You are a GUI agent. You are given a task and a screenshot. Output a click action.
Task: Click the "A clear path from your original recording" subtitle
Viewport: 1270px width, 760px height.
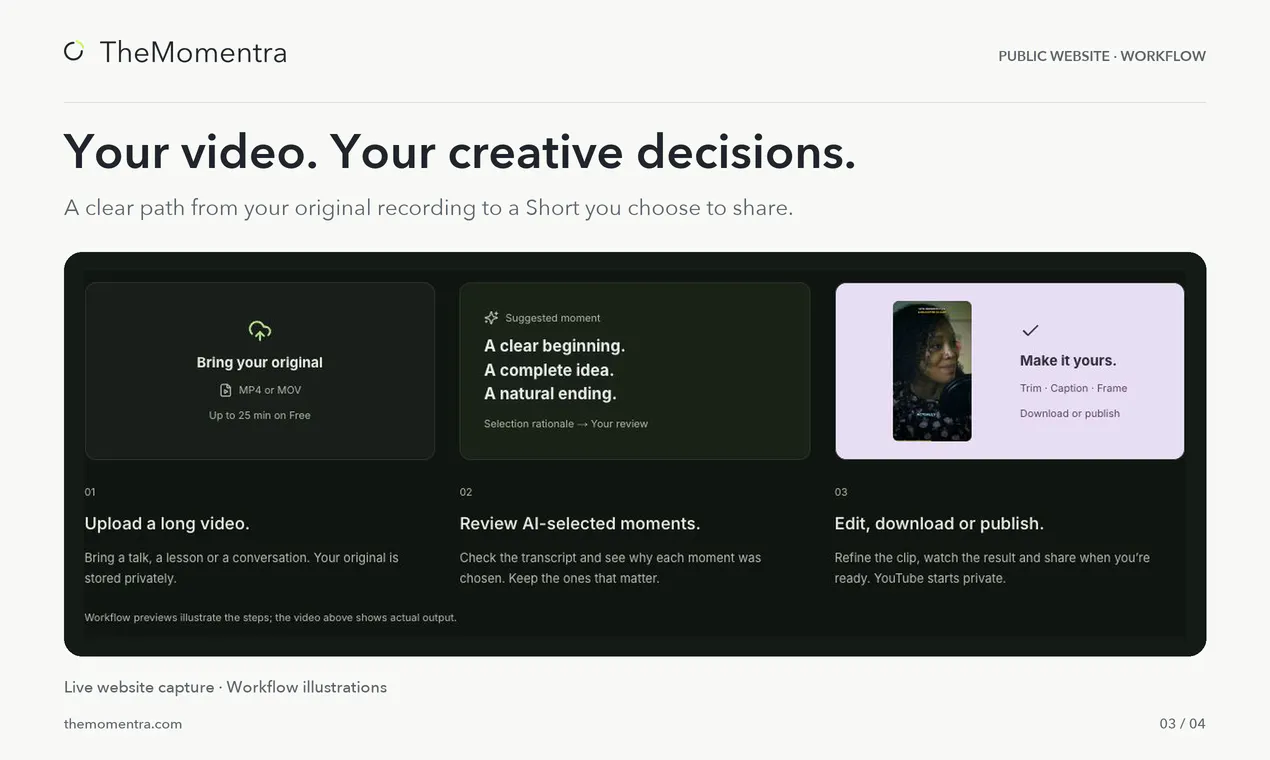pyautogui.click(x=428, y=208)
